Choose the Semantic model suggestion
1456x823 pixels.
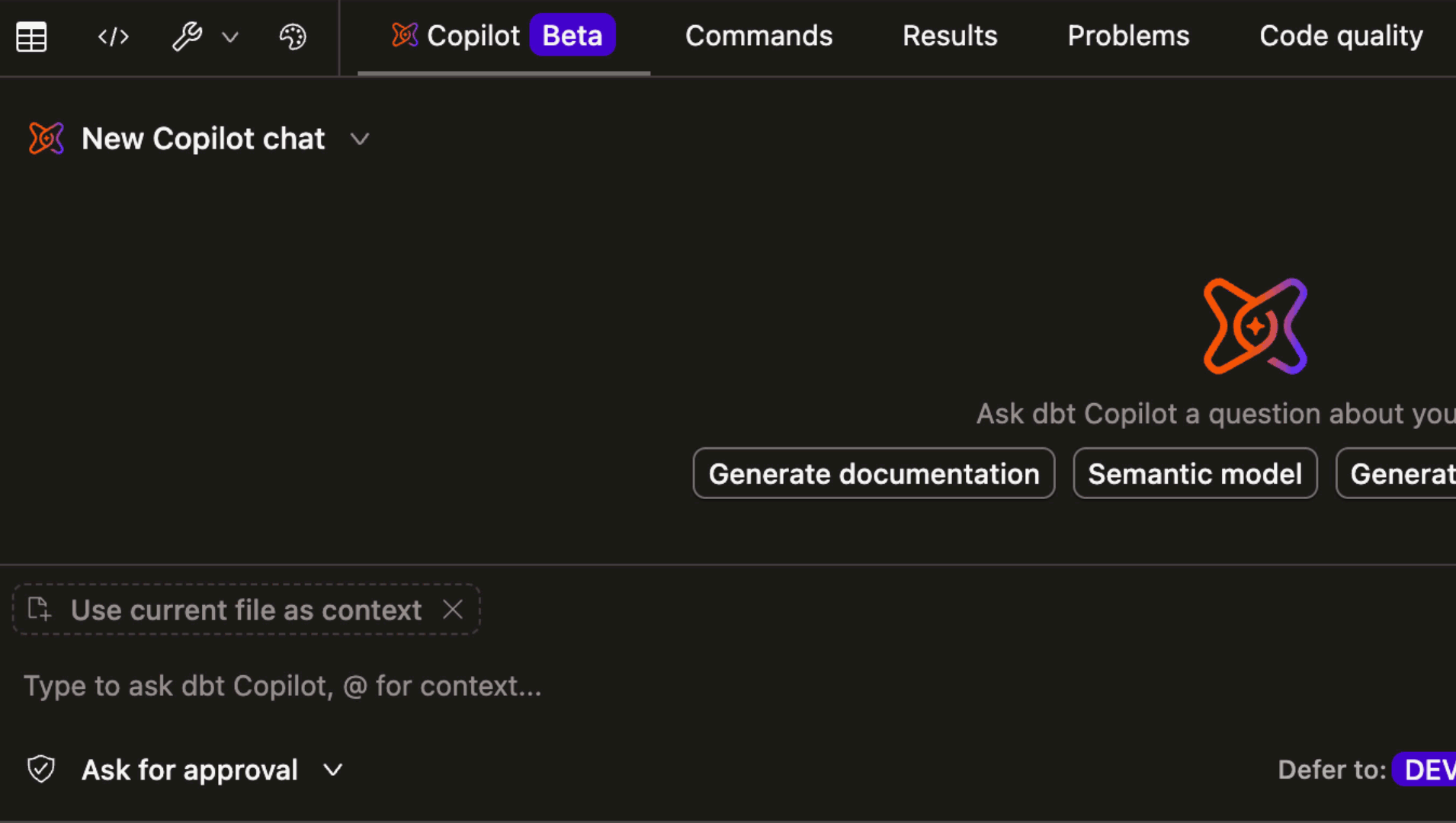1195,473
